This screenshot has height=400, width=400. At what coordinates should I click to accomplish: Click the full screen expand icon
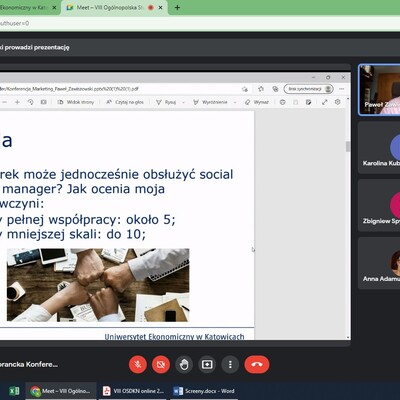[324, 102]
